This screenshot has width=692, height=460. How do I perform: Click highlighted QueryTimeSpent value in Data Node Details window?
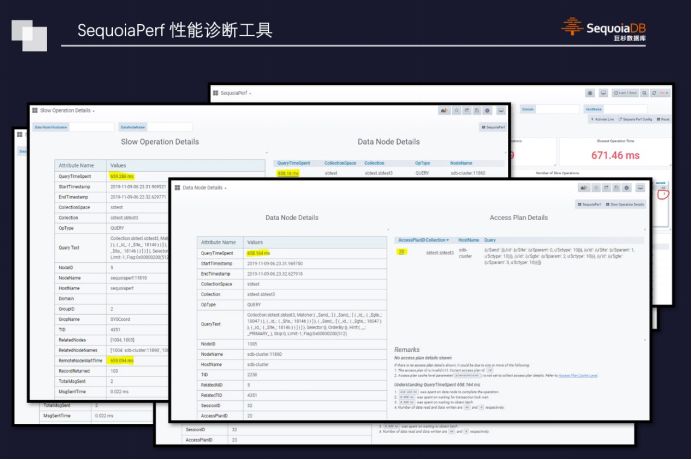click(x=258, y=253)
